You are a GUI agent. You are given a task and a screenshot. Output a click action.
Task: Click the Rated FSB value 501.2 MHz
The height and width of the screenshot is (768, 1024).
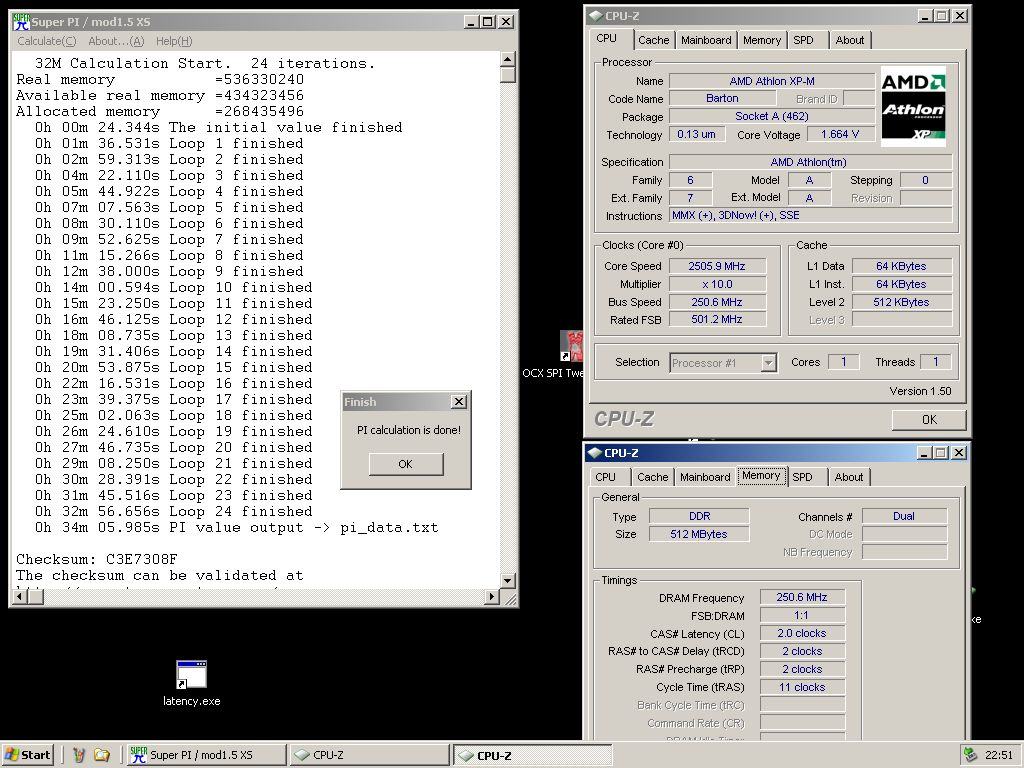[x=717, y=319]
